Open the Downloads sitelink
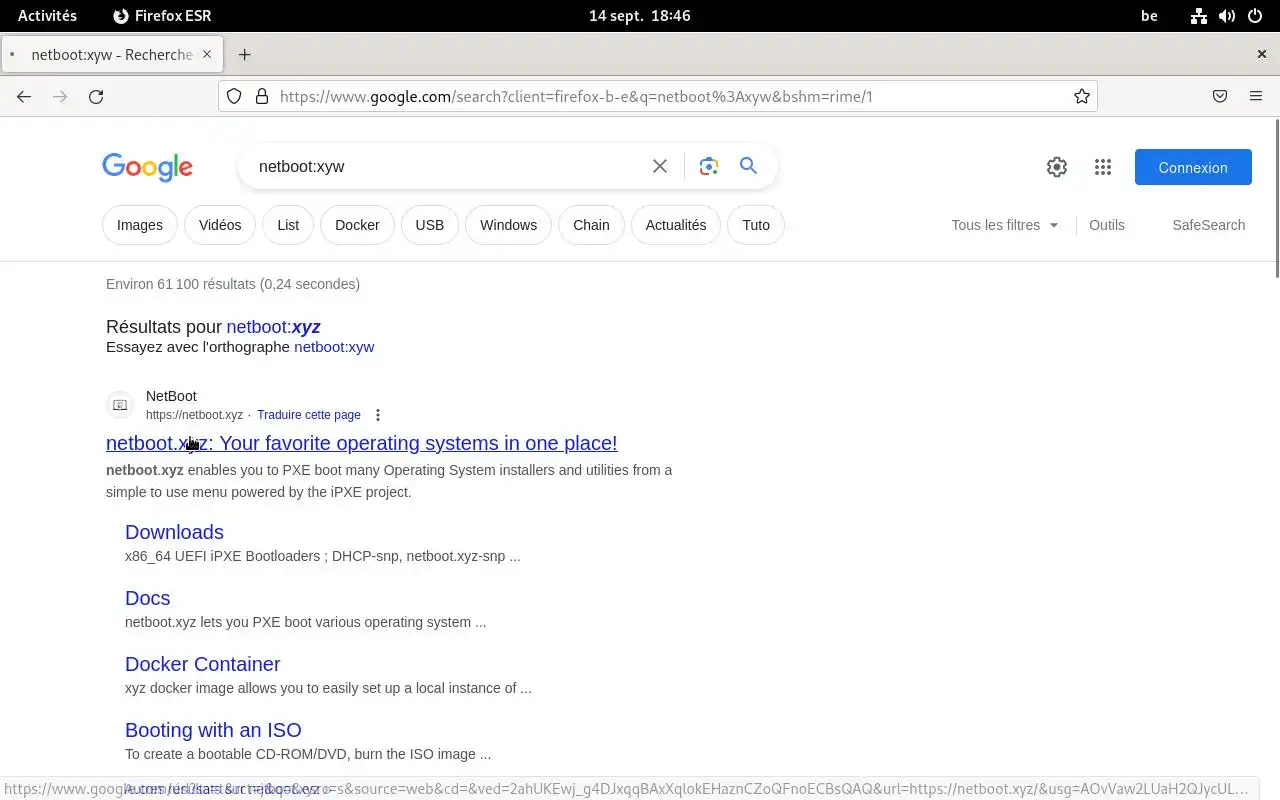 (x=174, y=532)
